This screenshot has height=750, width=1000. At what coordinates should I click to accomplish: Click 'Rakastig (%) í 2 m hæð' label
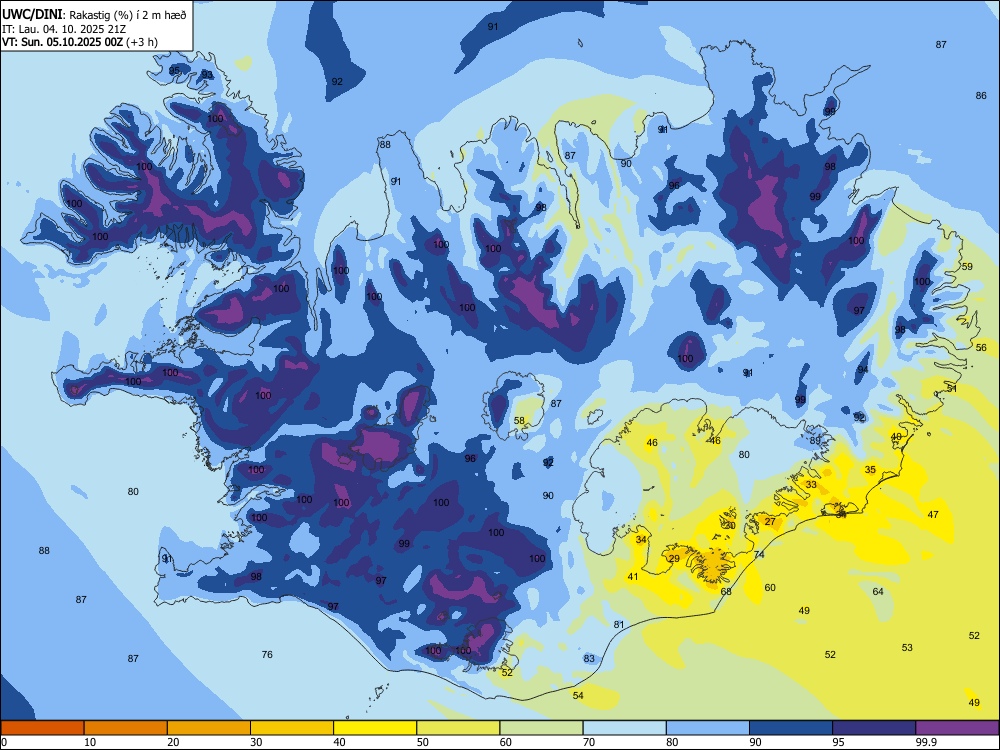coord(128,15)
